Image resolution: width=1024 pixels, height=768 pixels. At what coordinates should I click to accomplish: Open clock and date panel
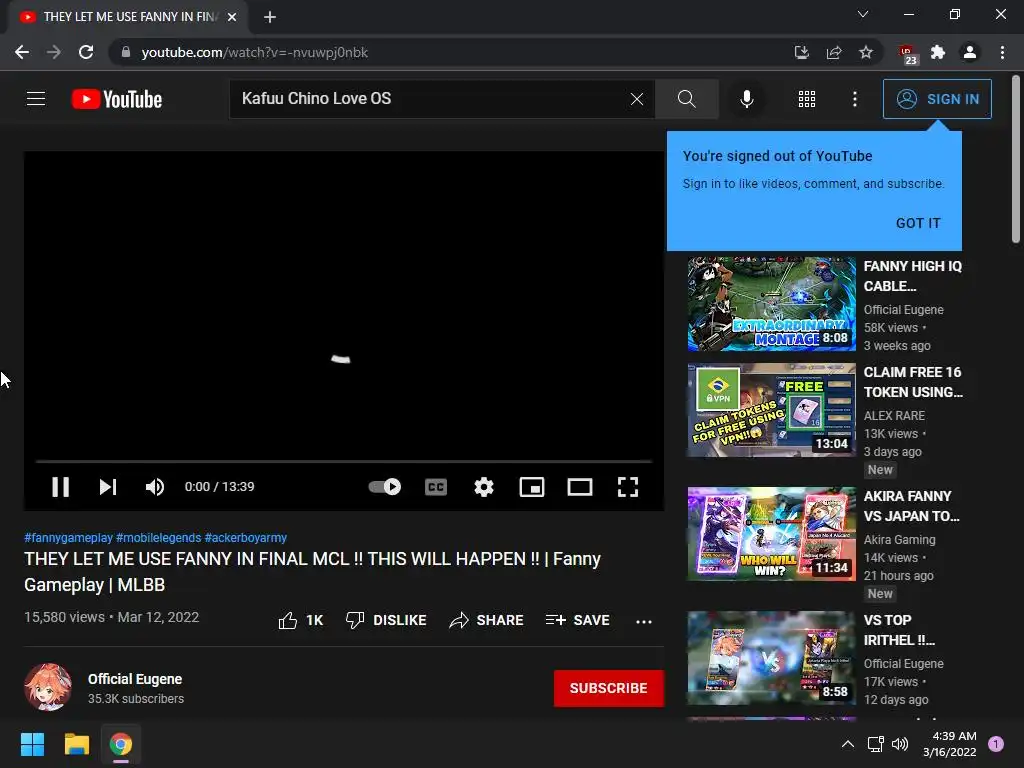click(950, 744)
